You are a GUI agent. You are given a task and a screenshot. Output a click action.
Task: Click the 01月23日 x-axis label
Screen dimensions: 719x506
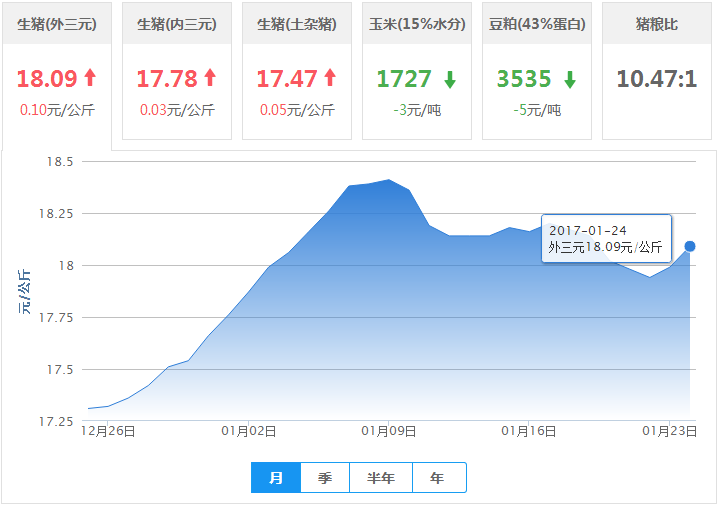click(x=669, y=431)
